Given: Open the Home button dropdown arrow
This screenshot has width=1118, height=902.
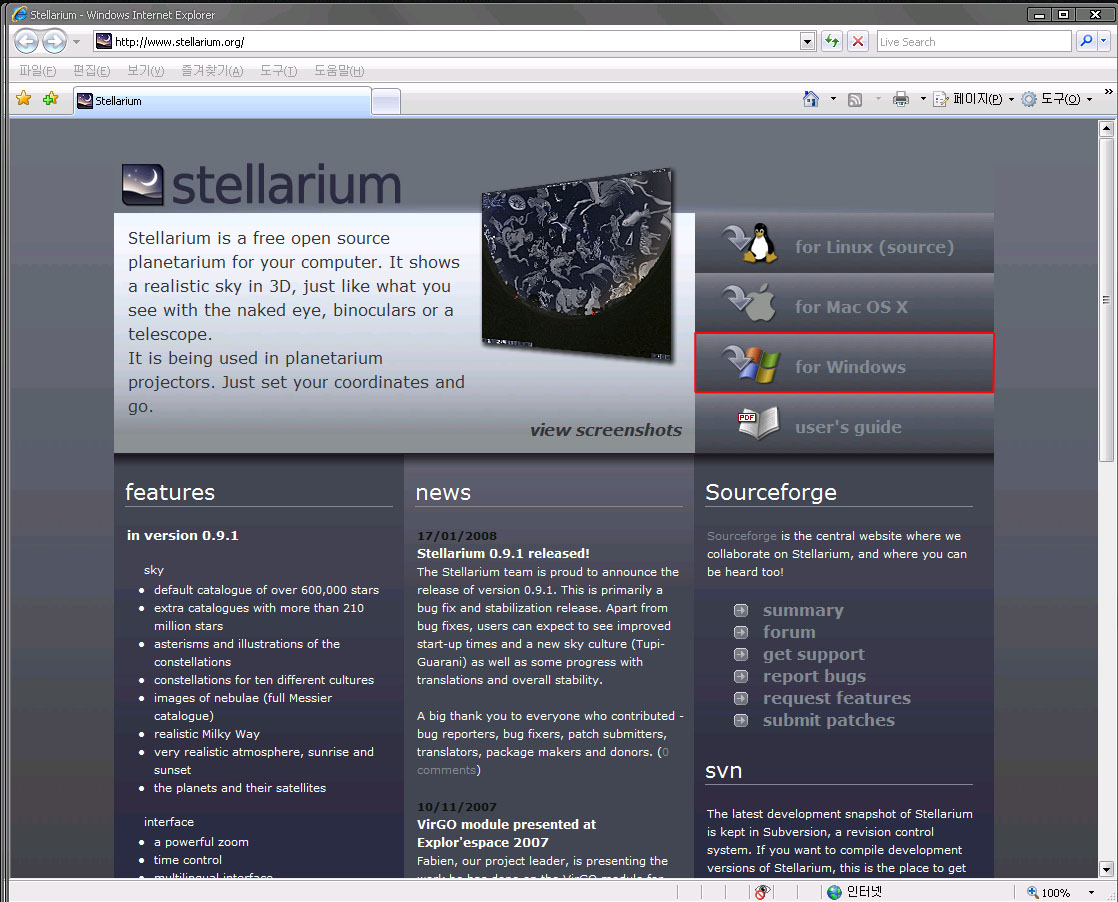Looking at the screenshot, I should point(833,99).
